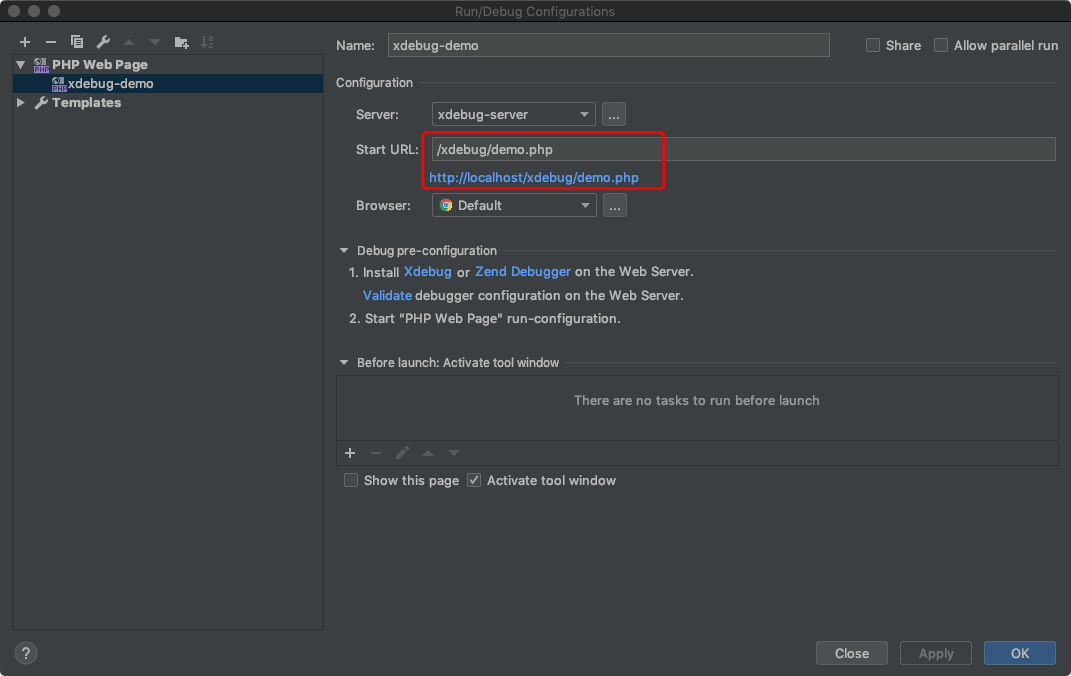Create a new configuration folder

(181, 42)
